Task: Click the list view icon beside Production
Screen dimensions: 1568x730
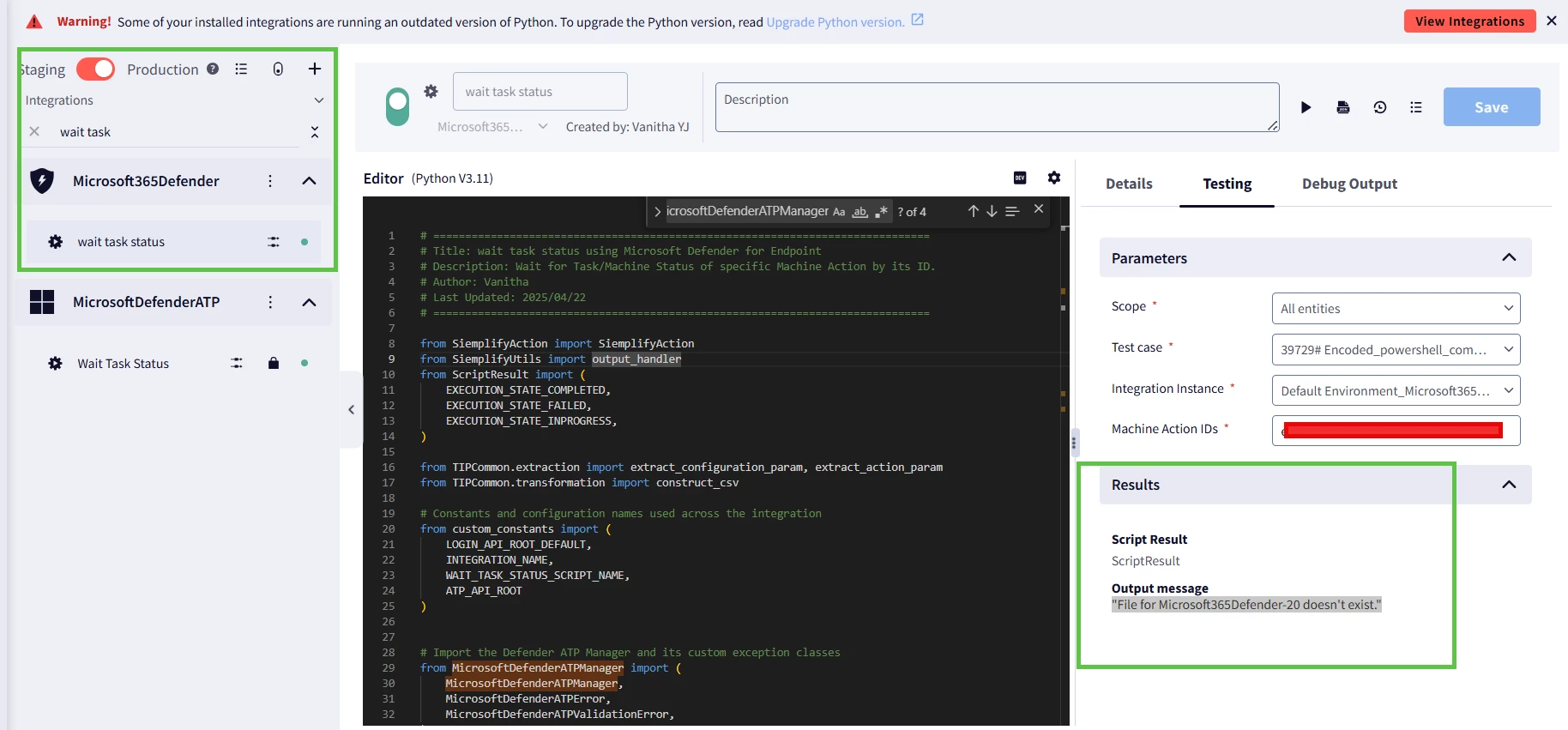Action: (x=241, y=69)
